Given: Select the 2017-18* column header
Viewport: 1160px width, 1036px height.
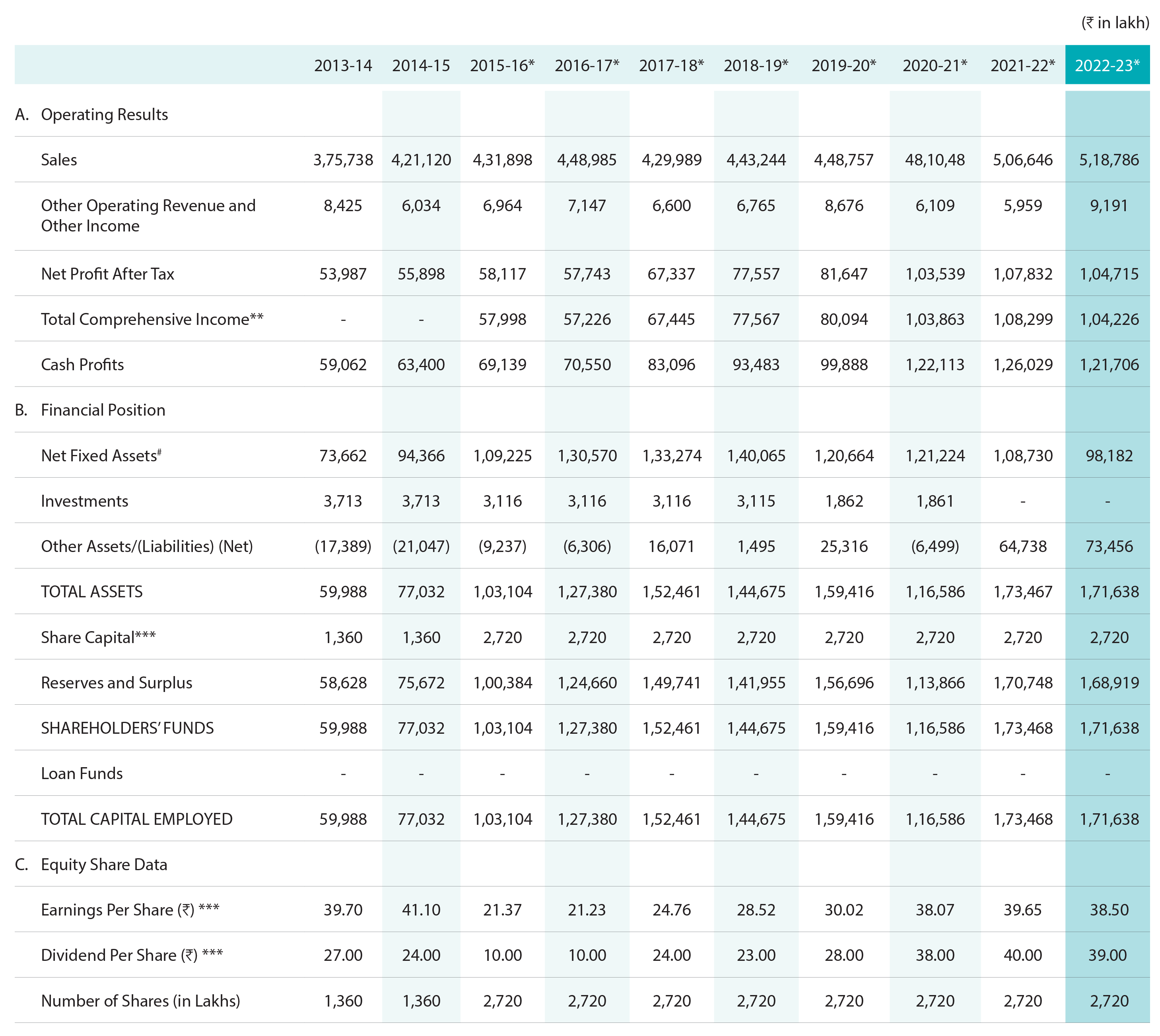Looking at the screenshot, I should click(x=671, y=66).
